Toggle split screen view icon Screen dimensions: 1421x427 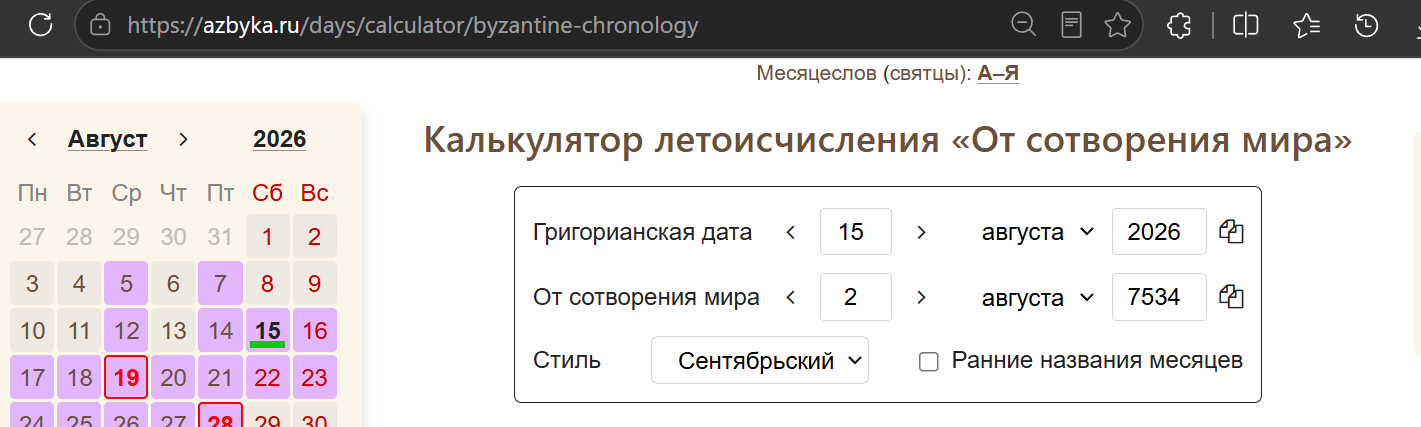click(x=1245, y=25)
